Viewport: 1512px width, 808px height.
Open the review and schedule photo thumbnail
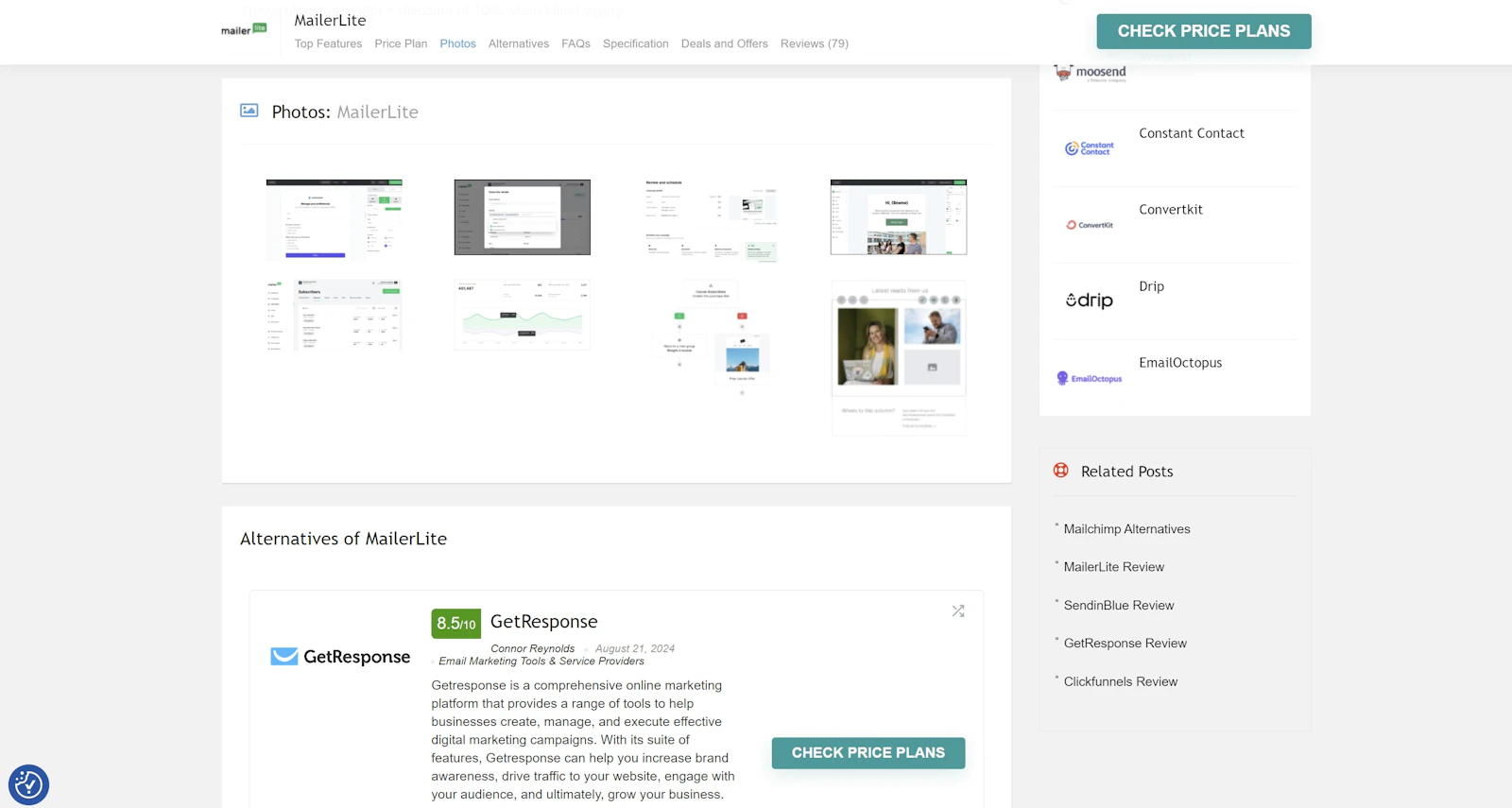(x=711, y=220)
